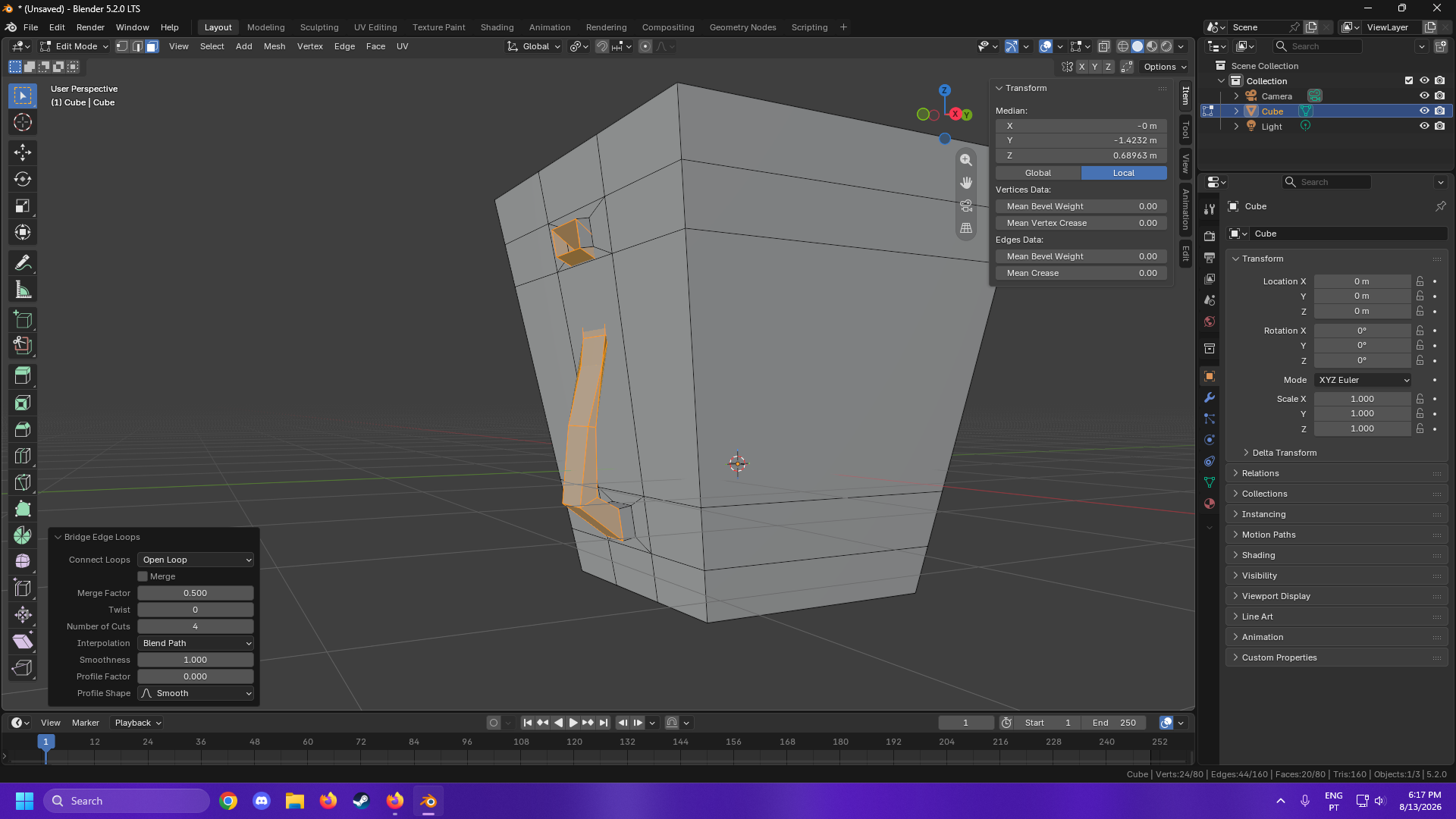Open the rotation Mode XYZ Euler dropdown
This screenshot has width=1456, height=819.
pos(1363,380)
